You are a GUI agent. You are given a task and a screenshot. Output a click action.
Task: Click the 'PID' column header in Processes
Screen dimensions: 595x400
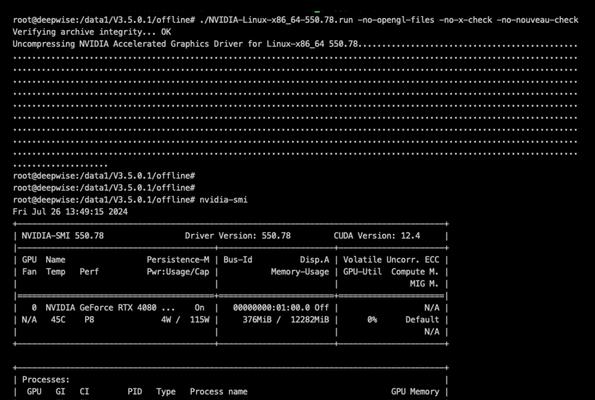pyautogui.click(x=135, y=391)
